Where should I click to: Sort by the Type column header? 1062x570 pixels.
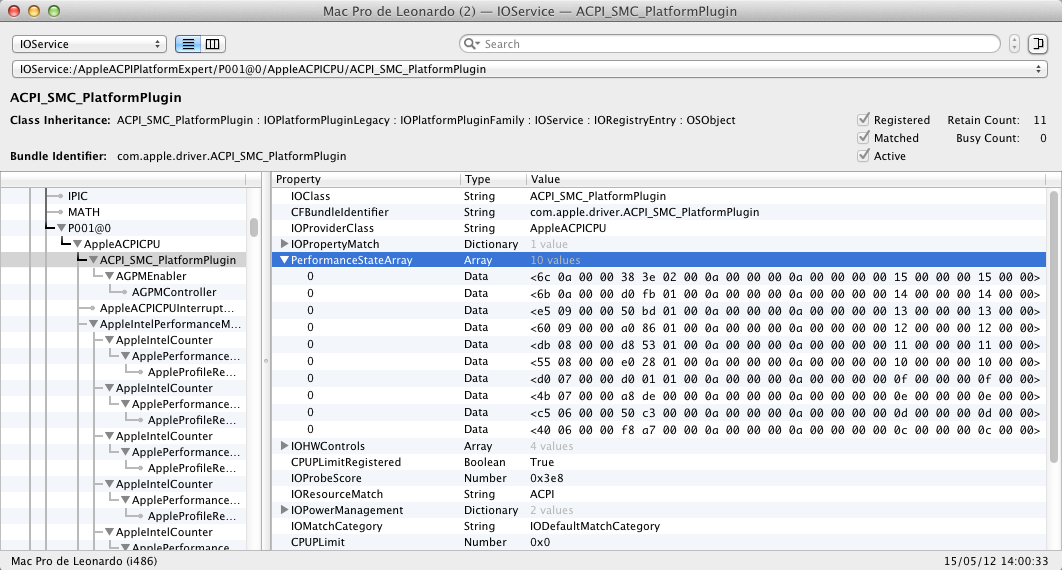point(493,179)
